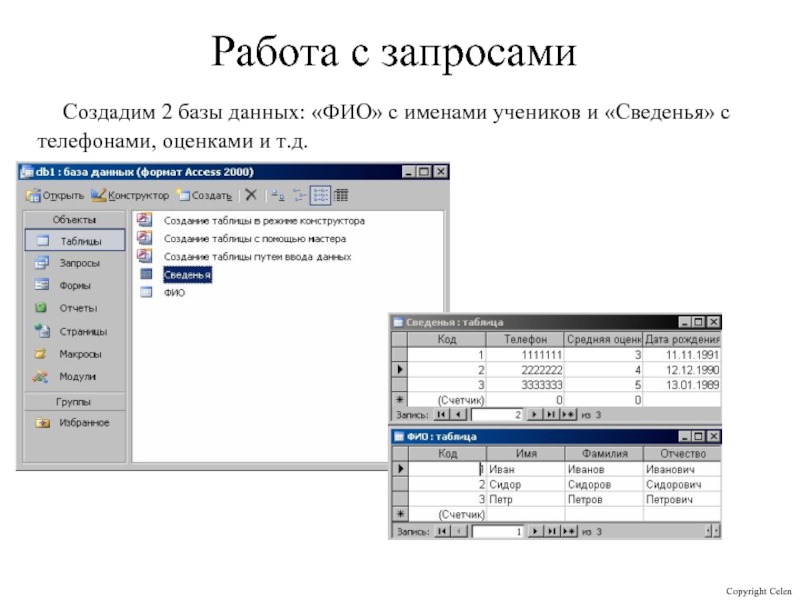The height and width of the screenshot is (600, 800).
Task: Collapse the Группы section header
Action: [x=75, y=400]
